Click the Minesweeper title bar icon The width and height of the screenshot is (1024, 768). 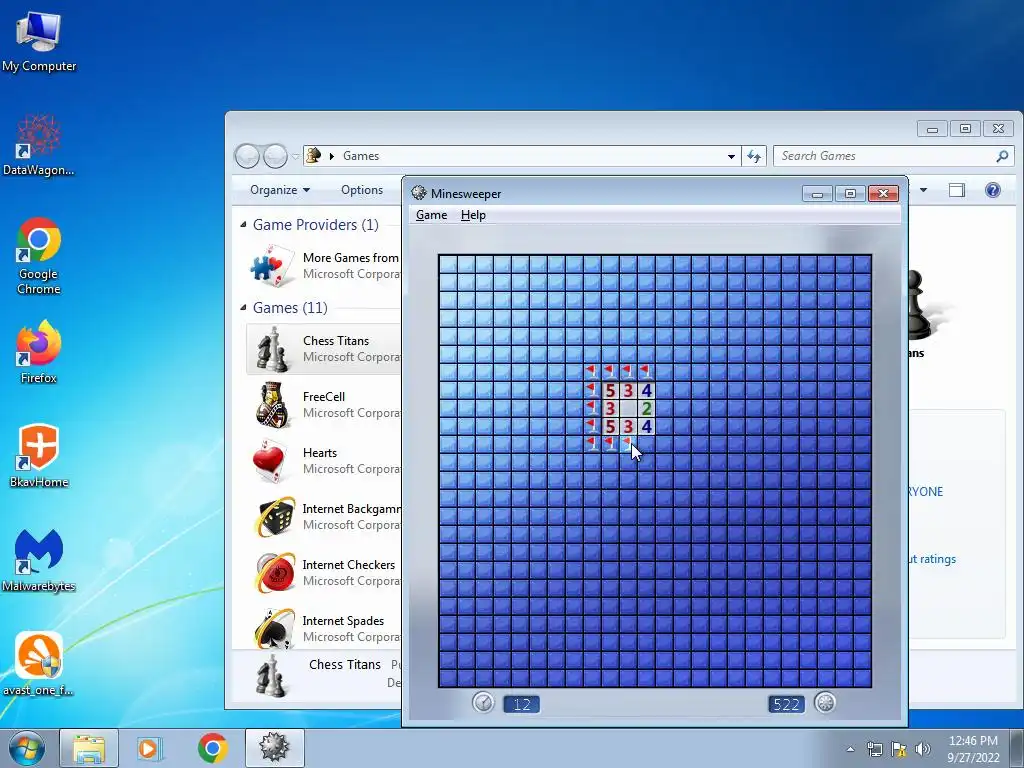pos(419,193)
